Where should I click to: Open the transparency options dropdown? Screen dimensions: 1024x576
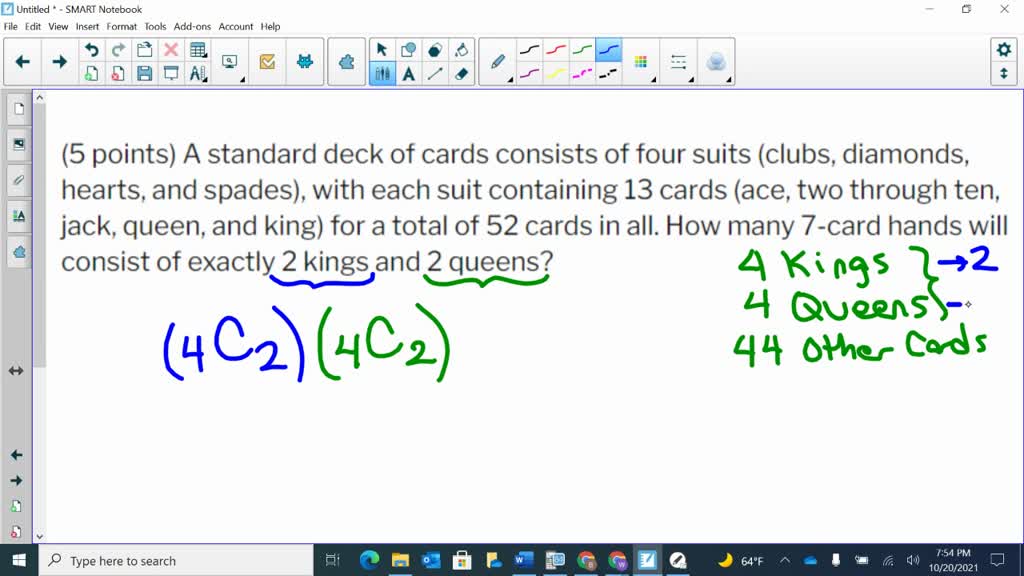click(x=716, y=62)
